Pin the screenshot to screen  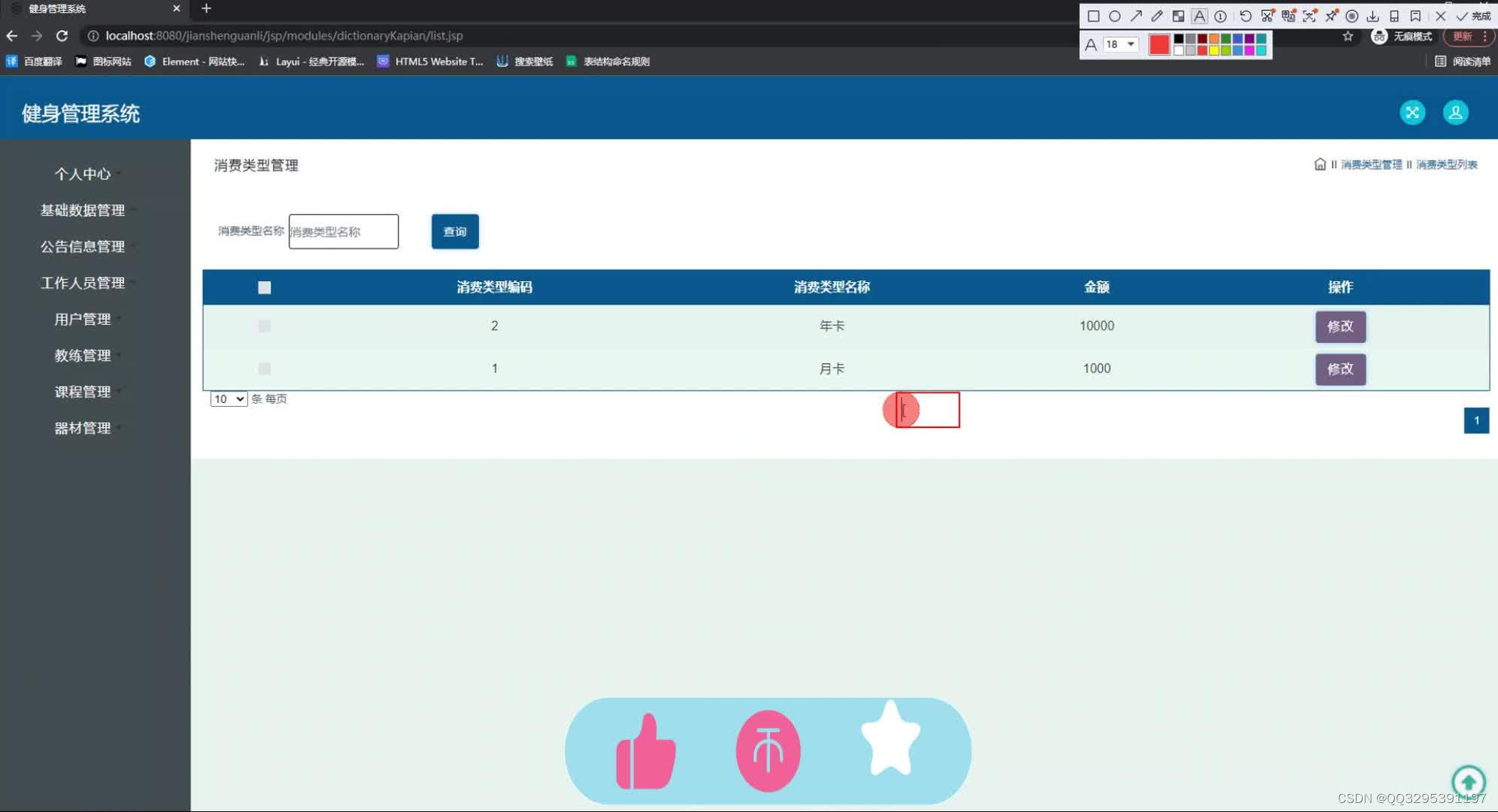coord(1331,16)
